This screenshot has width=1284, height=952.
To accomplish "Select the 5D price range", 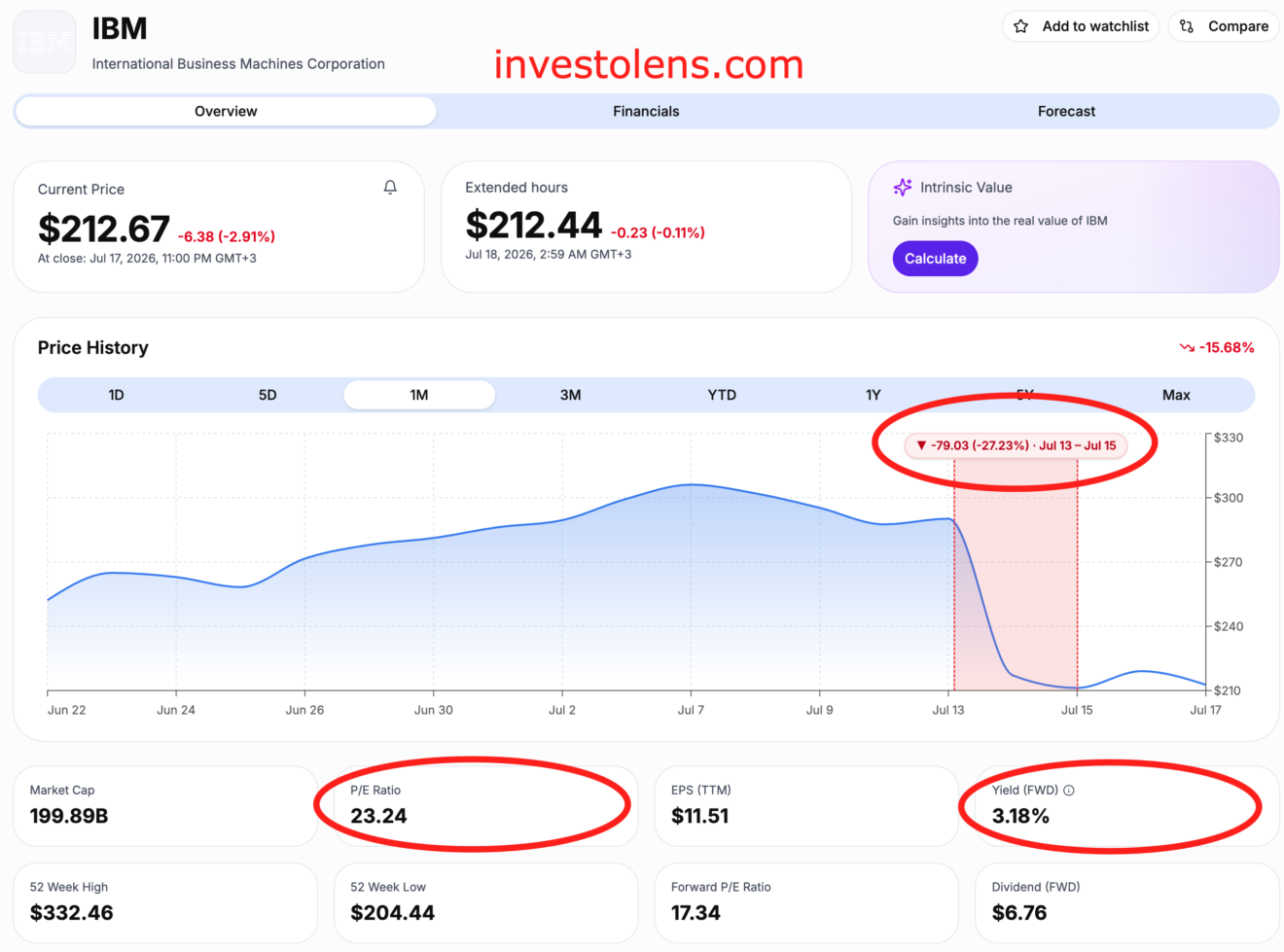I will click(267, 395).
